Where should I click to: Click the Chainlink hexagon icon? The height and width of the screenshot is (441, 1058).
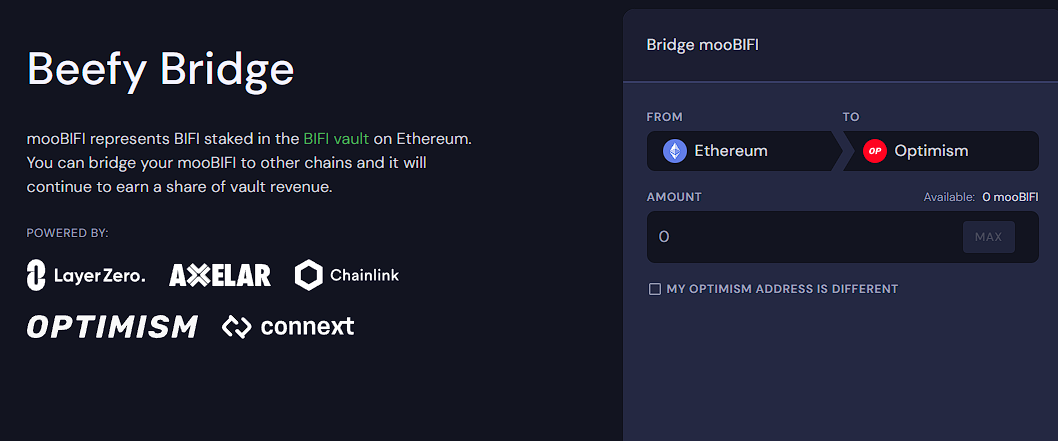pyautogui.click(x=309, y=275)
